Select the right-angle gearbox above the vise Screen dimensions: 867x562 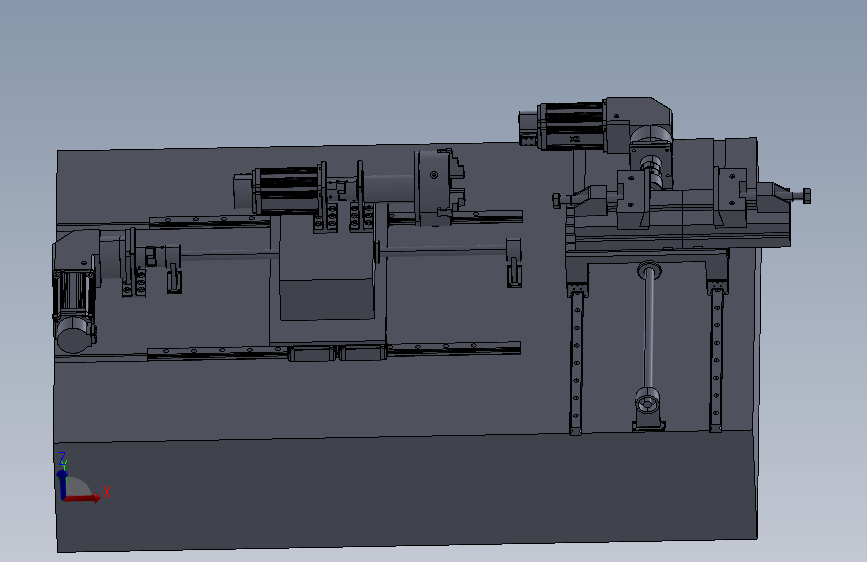tap(640, 125)
